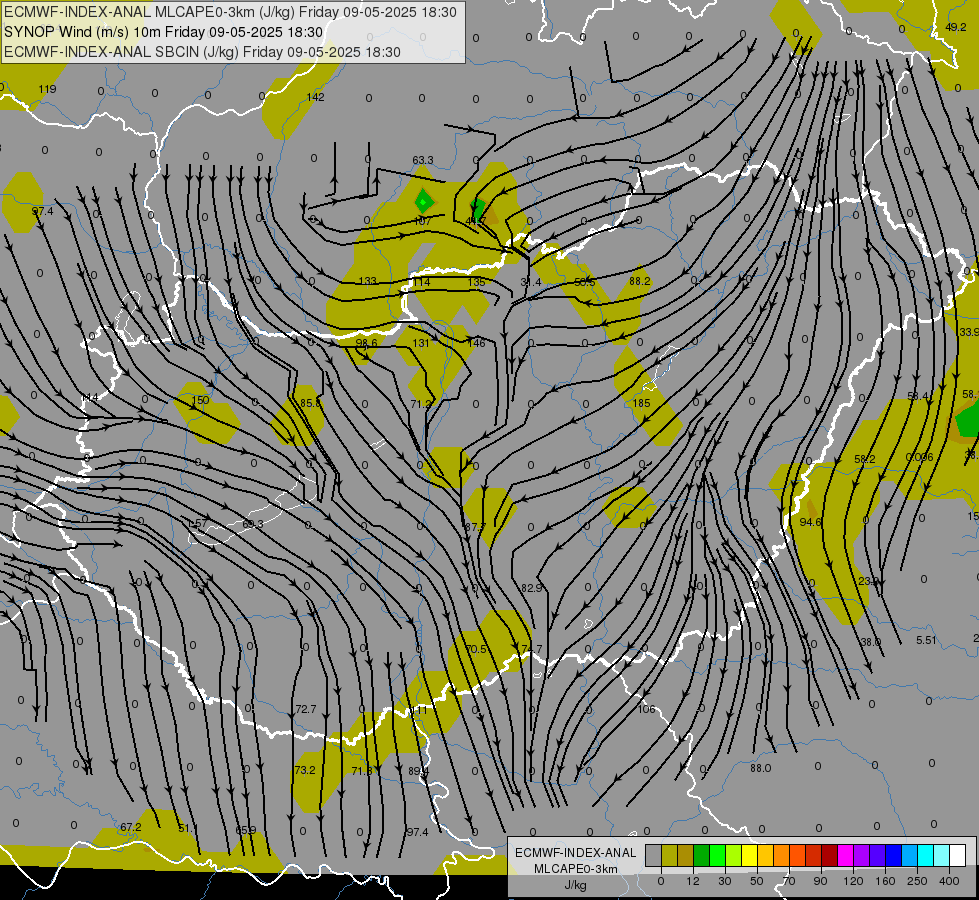Choose the pure yellow legend swatch
This screenshot has height=900, width=979.
749,855
